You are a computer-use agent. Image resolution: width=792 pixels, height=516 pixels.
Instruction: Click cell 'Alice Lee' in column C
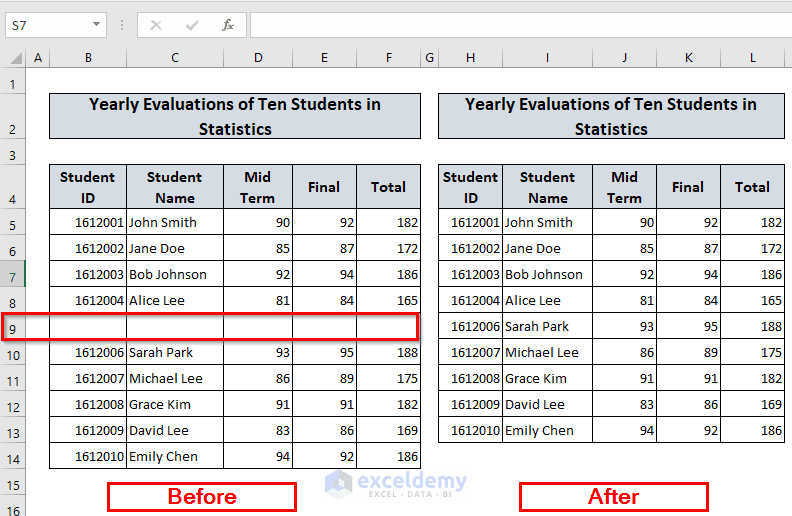pos(175,300)
